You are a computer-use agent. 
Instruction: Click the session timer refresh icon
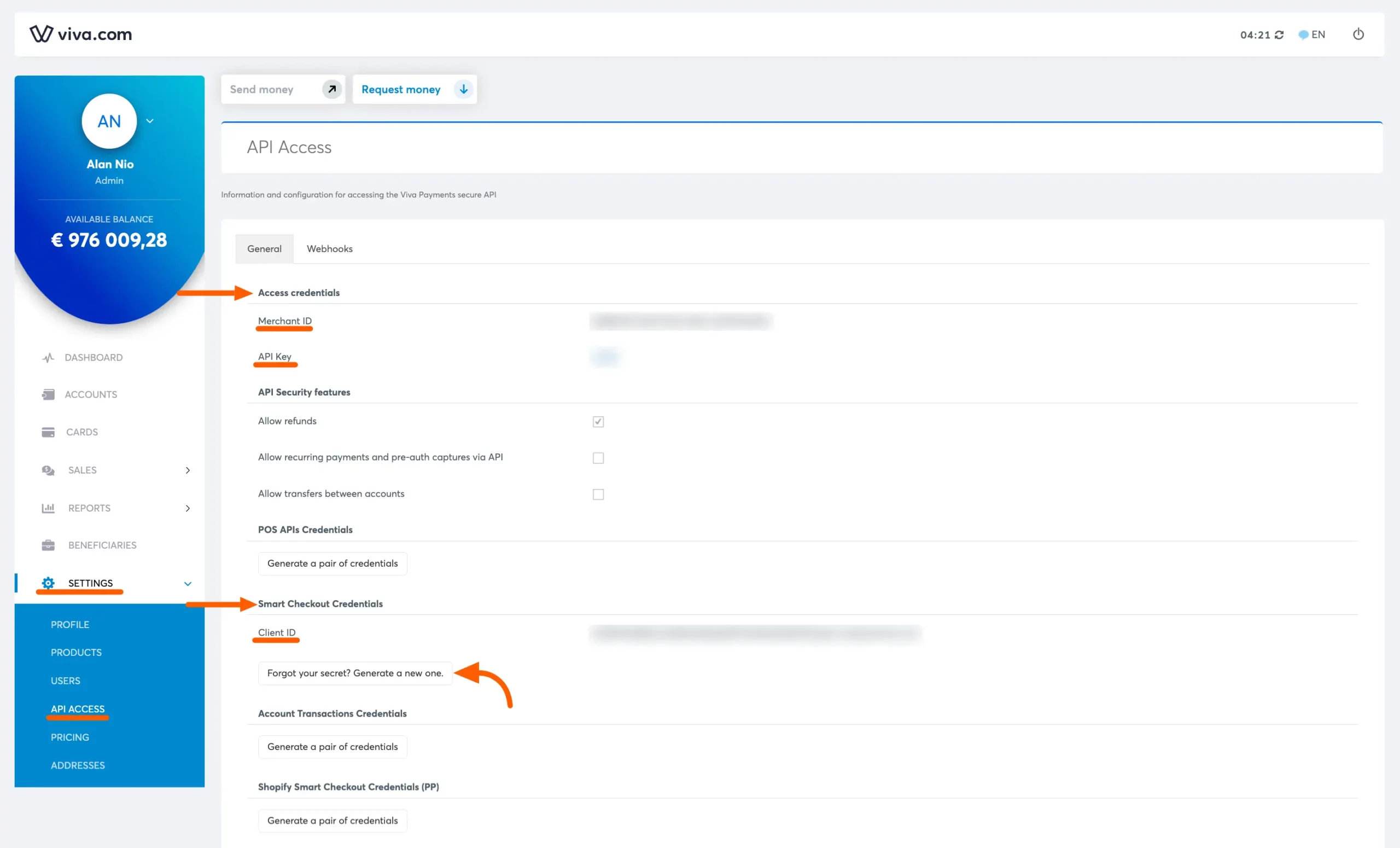1279,35
